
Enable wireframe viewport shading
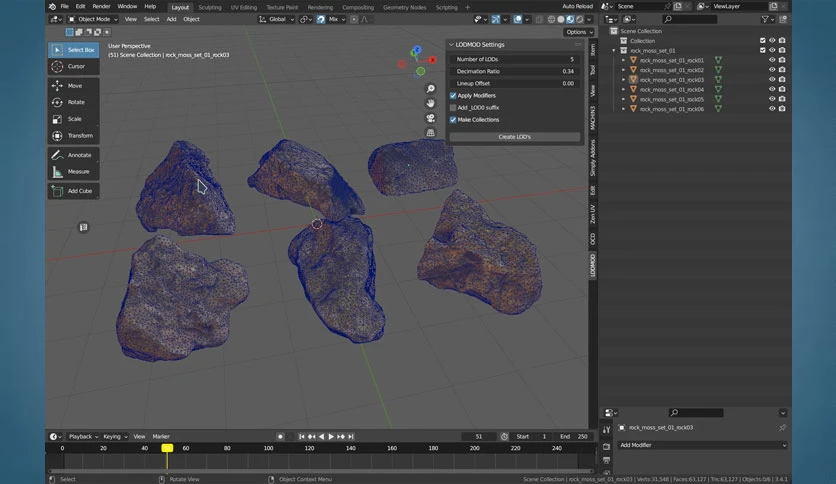(x=551, y=19)
